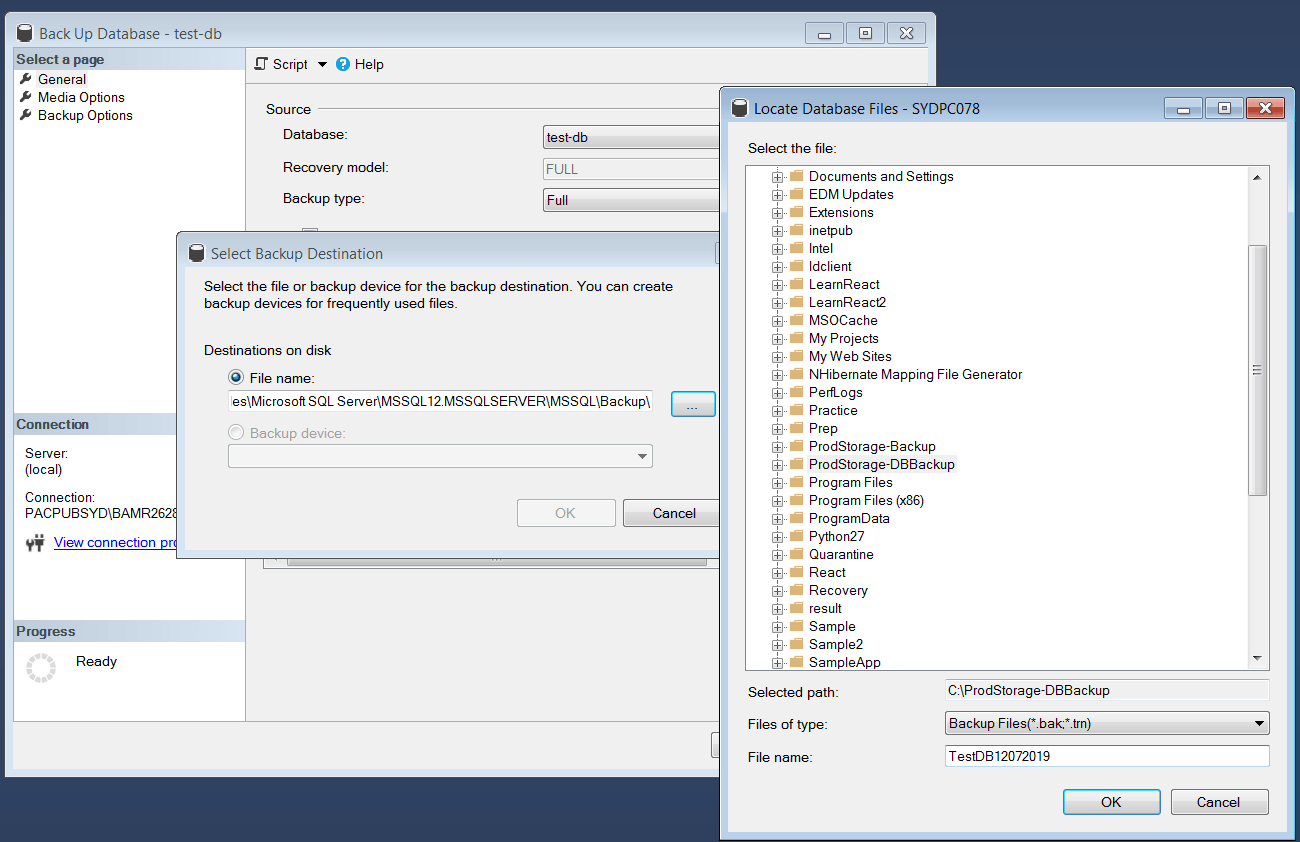Click the folder tree vertical scrollbar thumb
This screenshot has height=842, width=1300.
pos(1258,370)
